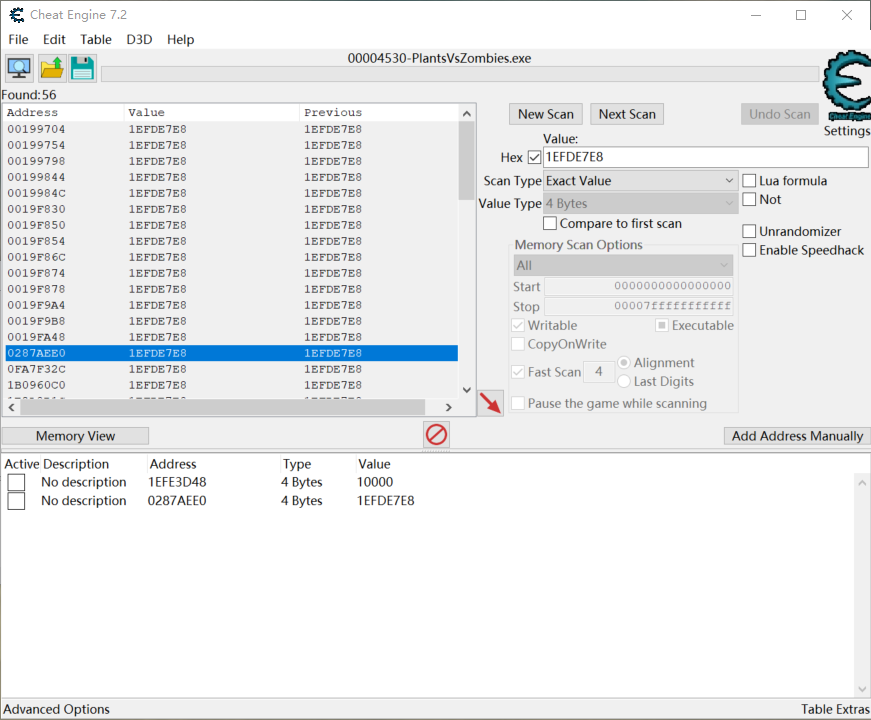Click the Description column header in table
This screenshot has width=871, height=720.
coord(76,464)
